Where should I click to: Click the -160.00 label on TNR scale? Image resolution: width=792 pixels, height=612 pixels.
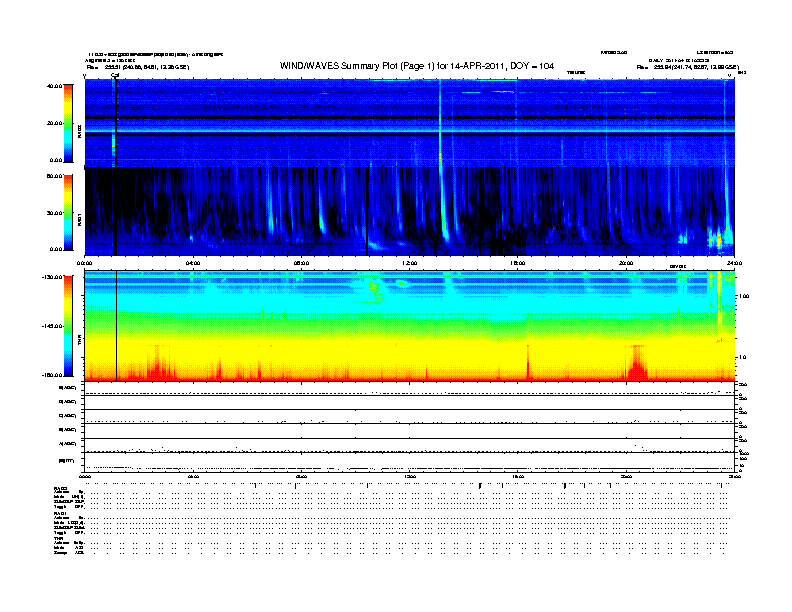(52, 375)
